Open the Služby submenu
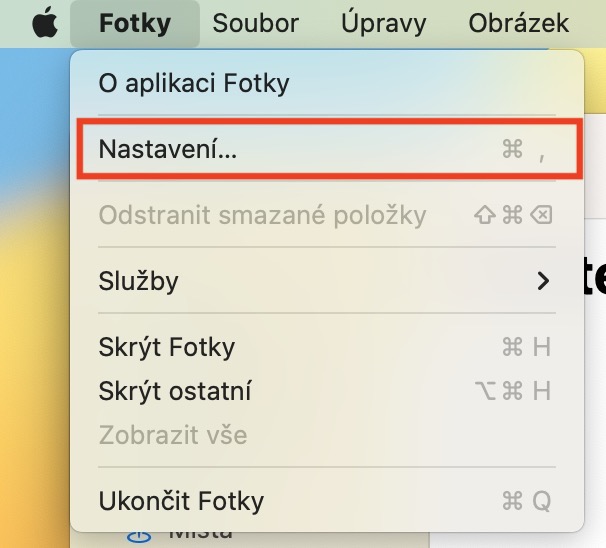The height and width of the screenshot is (548, 606). click(140, 281)
